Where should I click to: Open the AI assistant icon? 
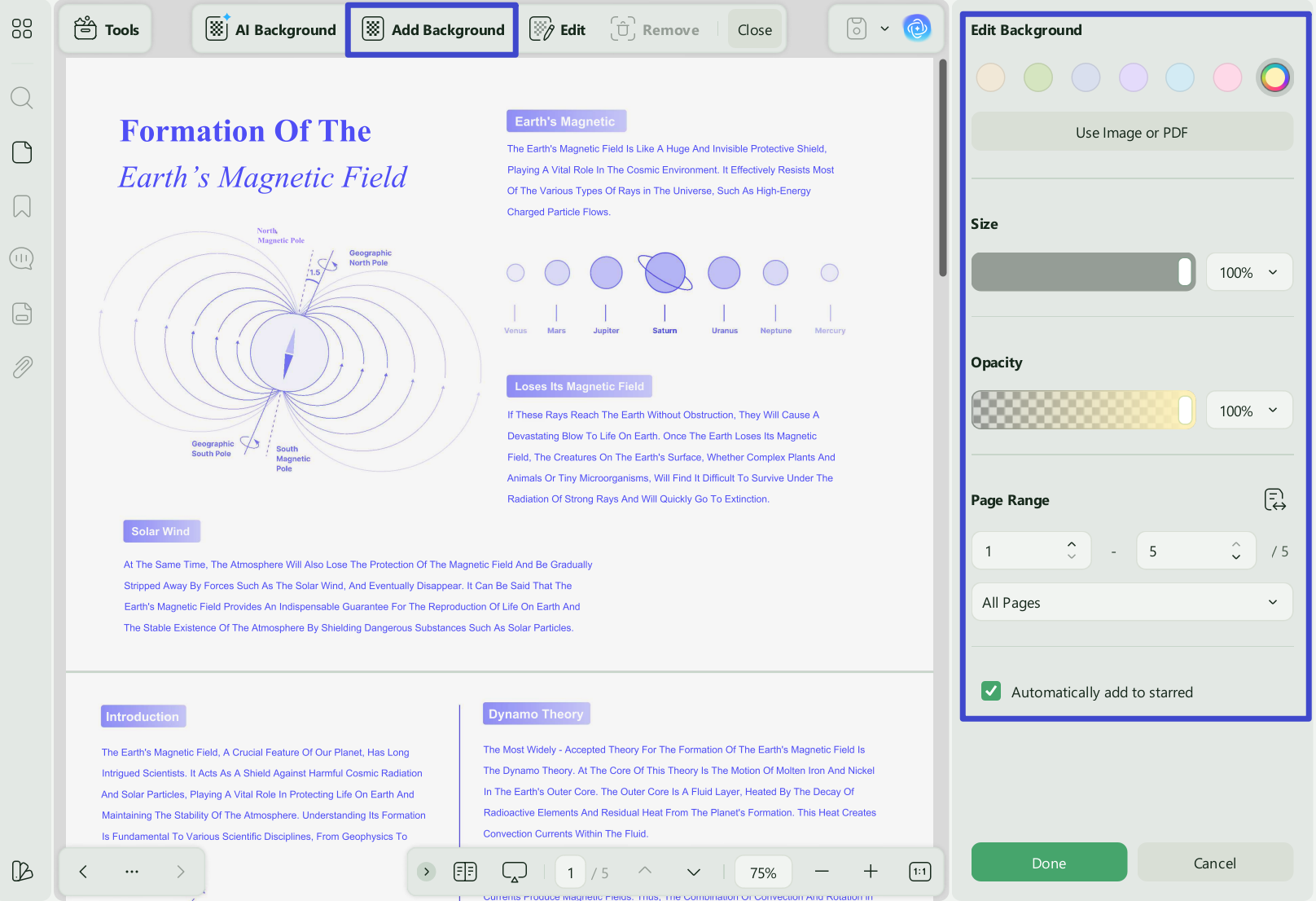pyautogui.click(x=917, y=29)
